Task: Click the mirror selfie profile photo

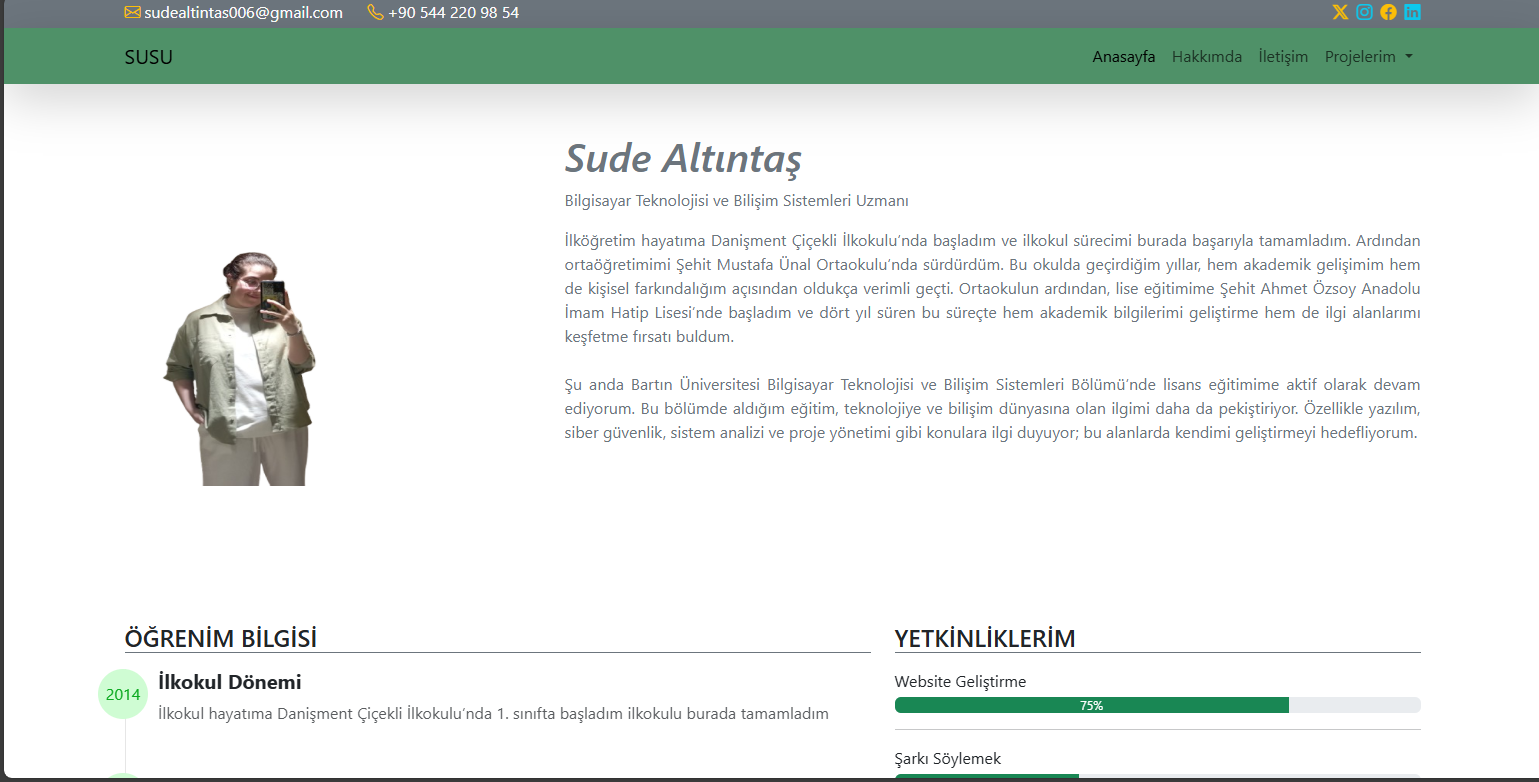Action: [x=240, y=370]
